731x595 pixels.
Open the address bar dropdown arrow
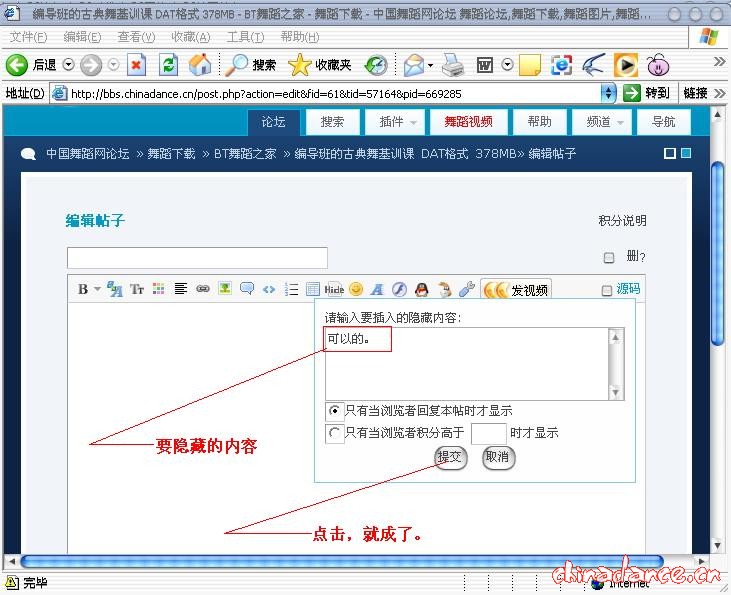[x=608, y=93]
